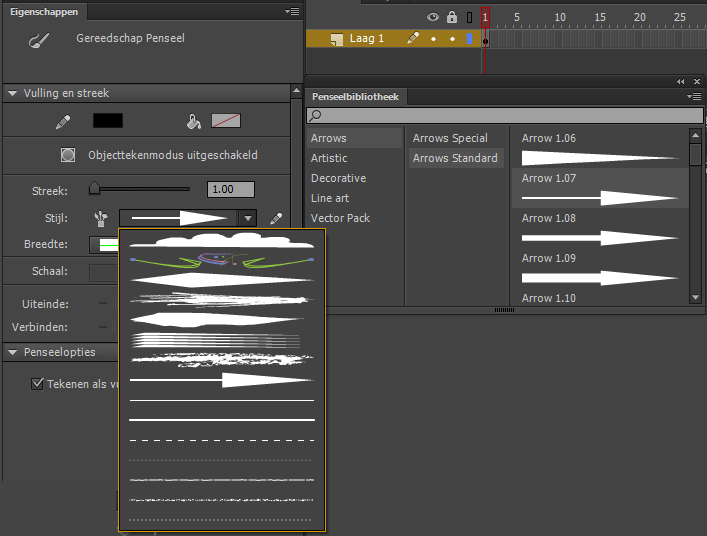This screenshot has height=536, width=707.
Task: Open the brush library icon next to Stijl
Action: tap(101, 219)
